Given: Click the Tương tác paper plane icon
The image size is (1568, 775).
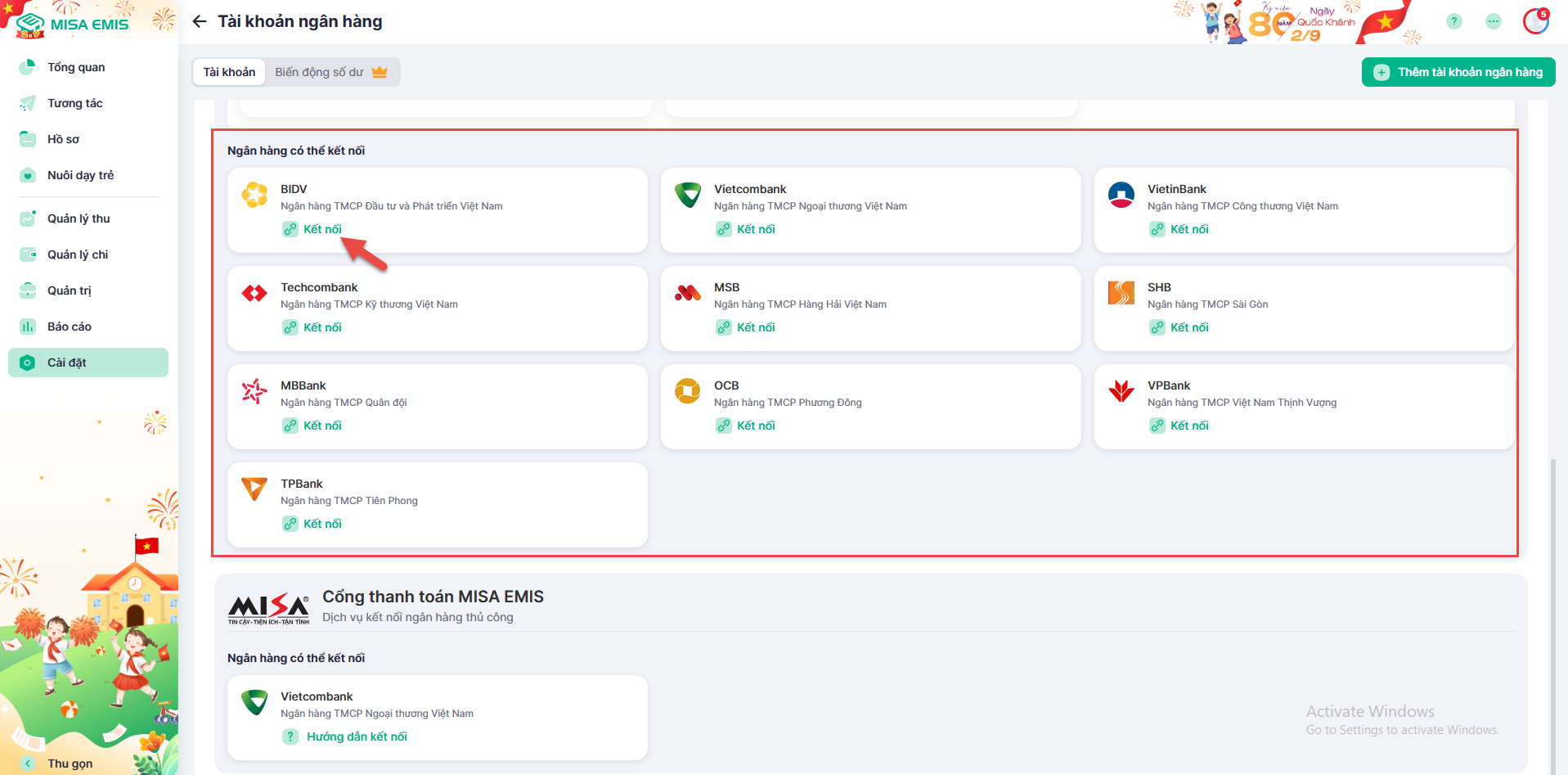Looking at the screenshot, I should pyautogui.click(x=28, y=103).
